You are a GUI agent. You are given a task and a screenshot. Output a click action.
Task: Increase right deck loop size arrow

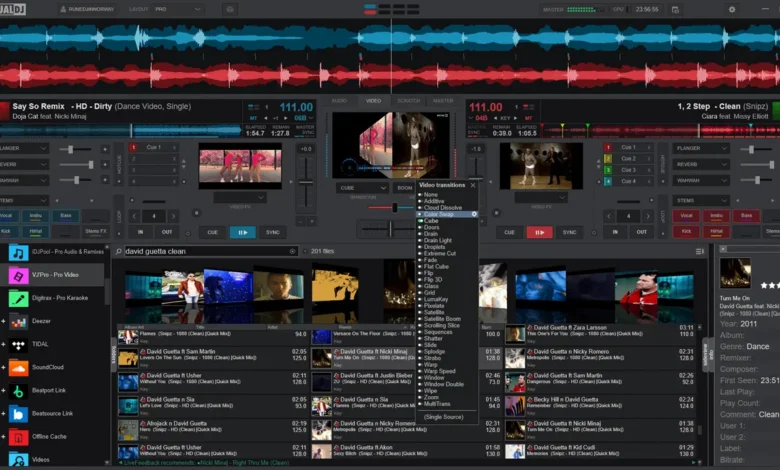[x=648, y=216]
